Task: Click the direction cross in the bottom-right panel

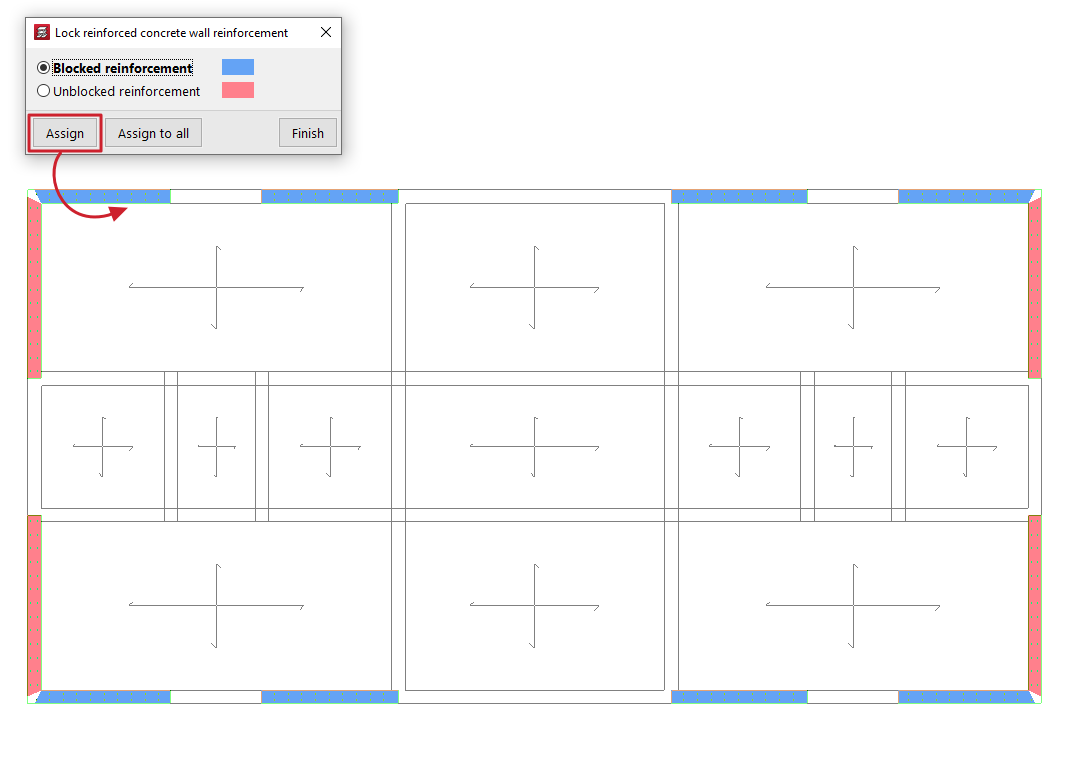Action: click(x=853, y=605)
